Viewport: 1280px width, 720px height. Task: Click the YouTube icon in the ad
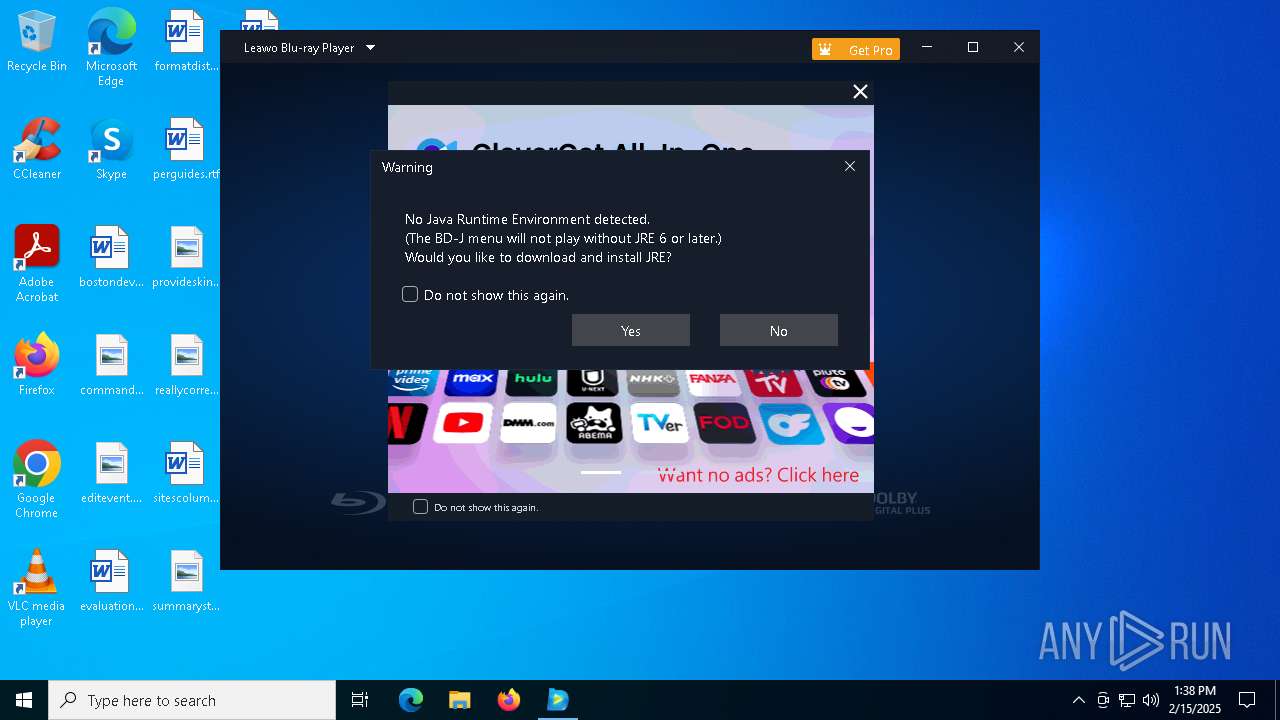click(462, 422)
